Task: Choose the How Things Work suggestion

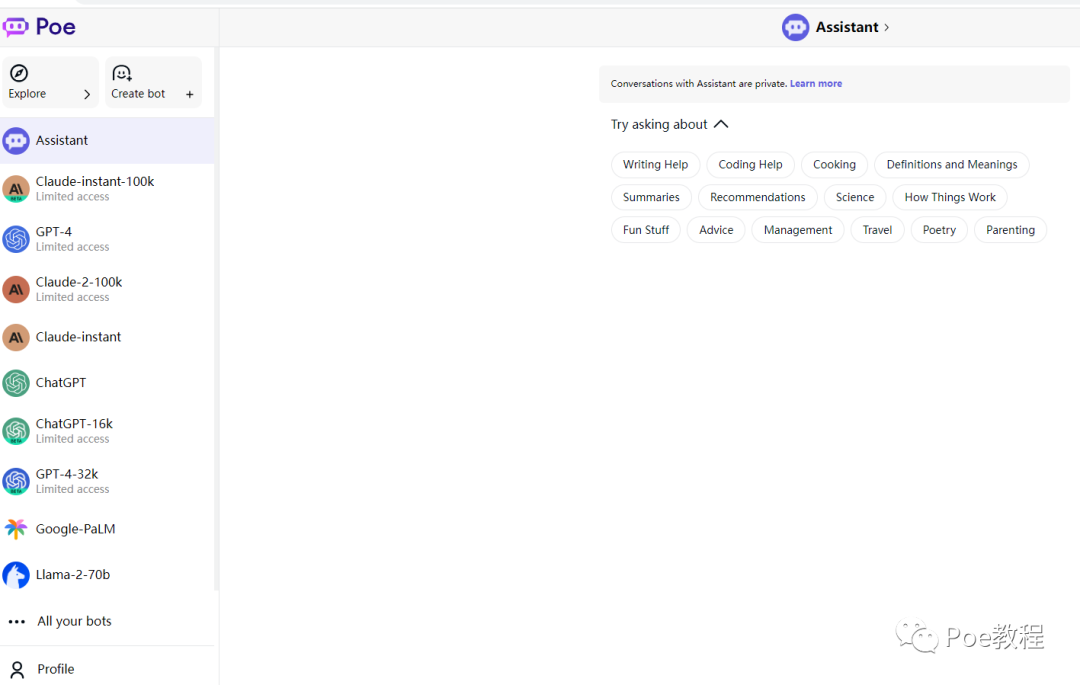Action: point(950,198)
